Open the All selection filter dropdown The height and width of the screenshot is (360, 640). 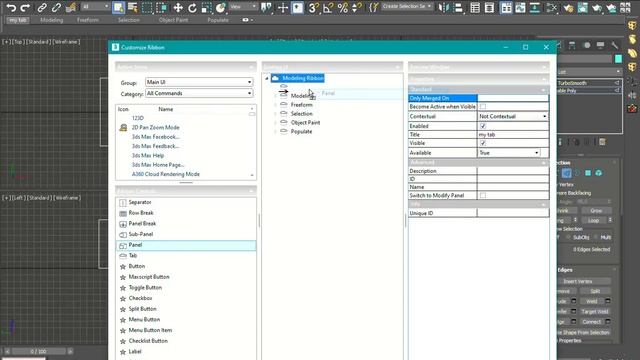[x=95, y=7]
